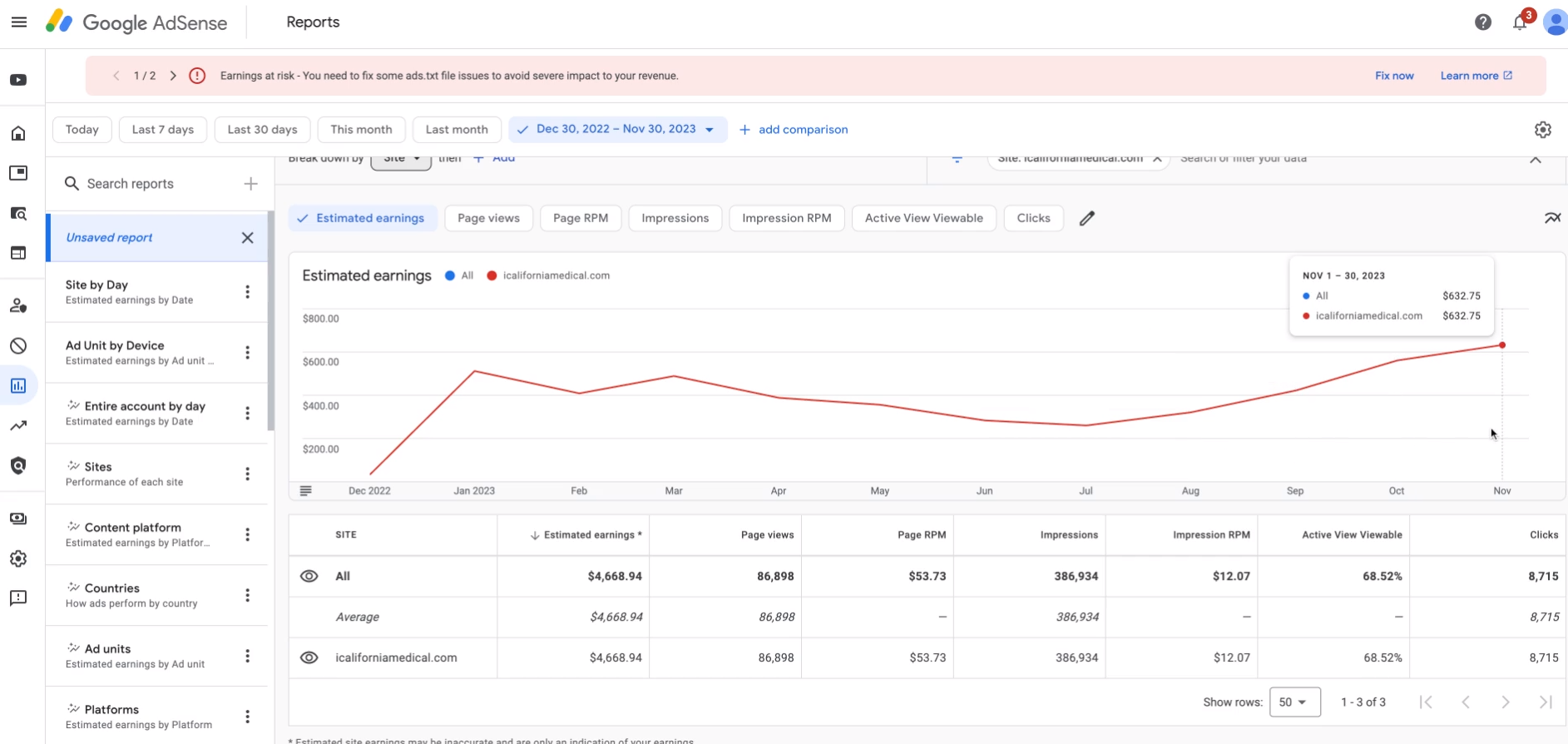Image resolution: width=1568 pixels, height=744 pixels.
Task: Open the Policy center shield icon
Action: [x=18, y=465]
